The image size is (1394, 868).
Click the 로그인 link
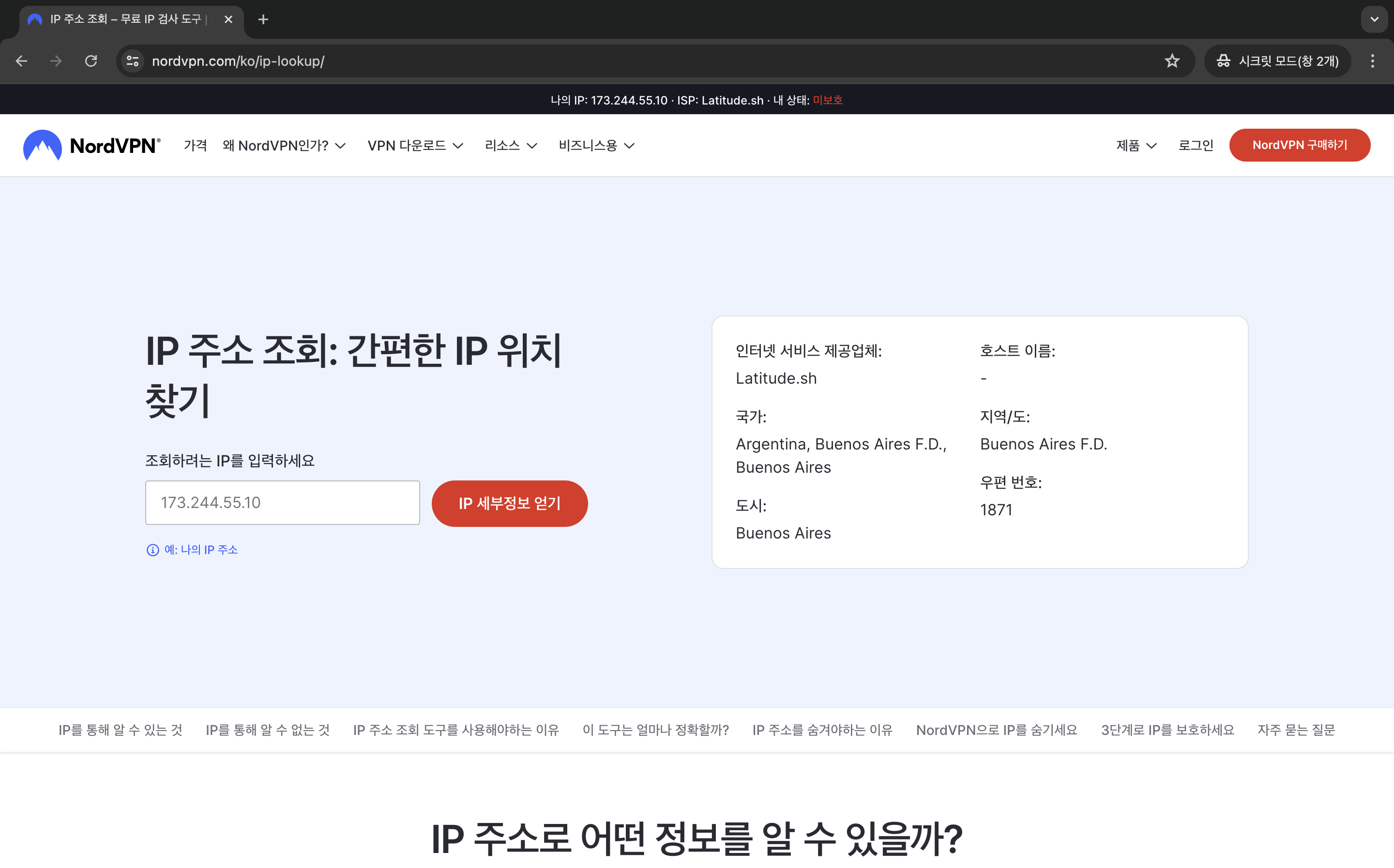[x=1196, y=145]
